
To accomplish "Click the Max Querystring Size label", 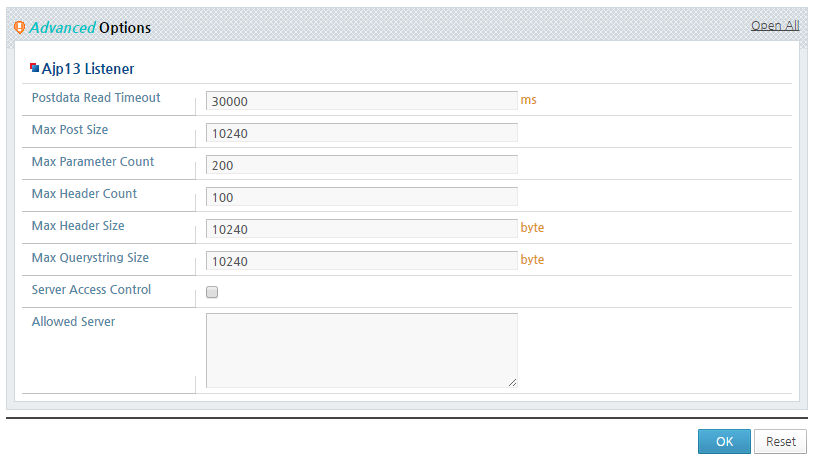I will pos(90,258).
